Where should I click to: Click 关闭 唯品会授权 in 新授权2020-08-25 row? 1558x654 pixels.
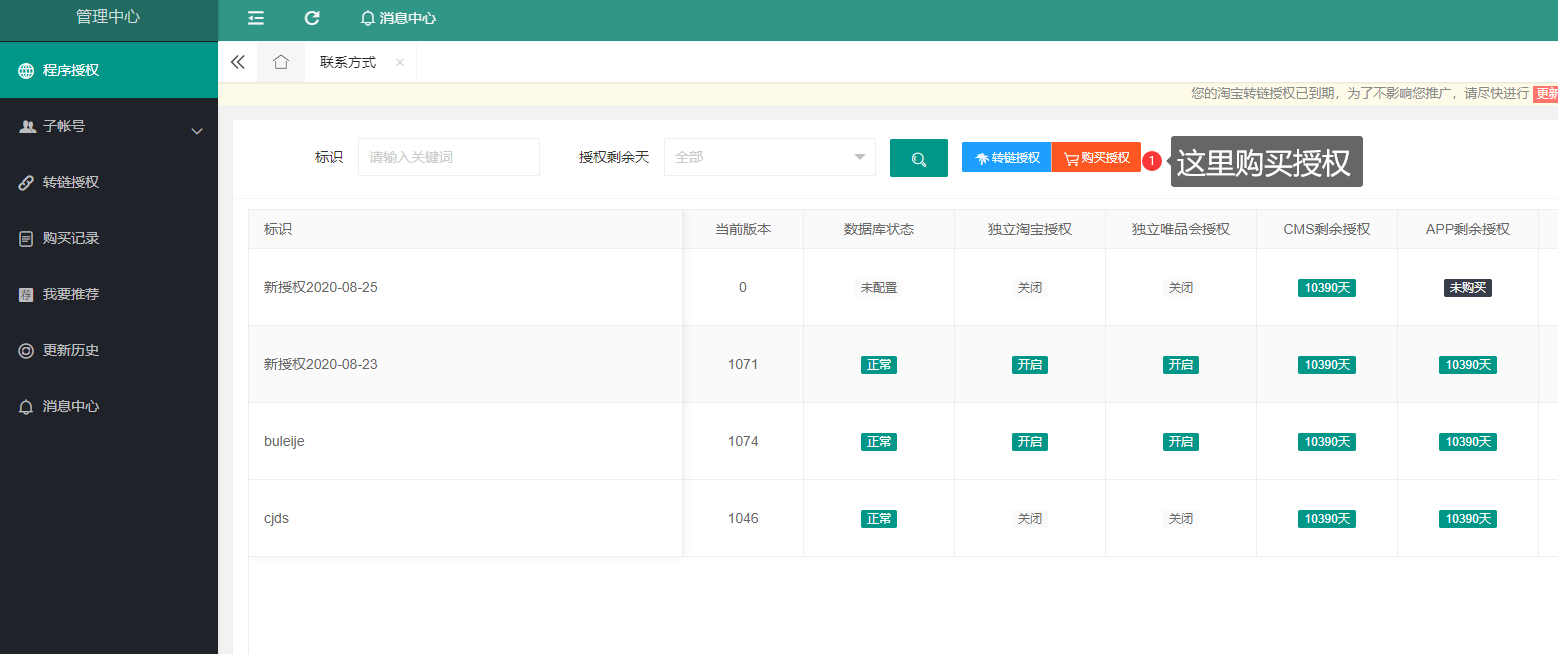coord(1181,287)
